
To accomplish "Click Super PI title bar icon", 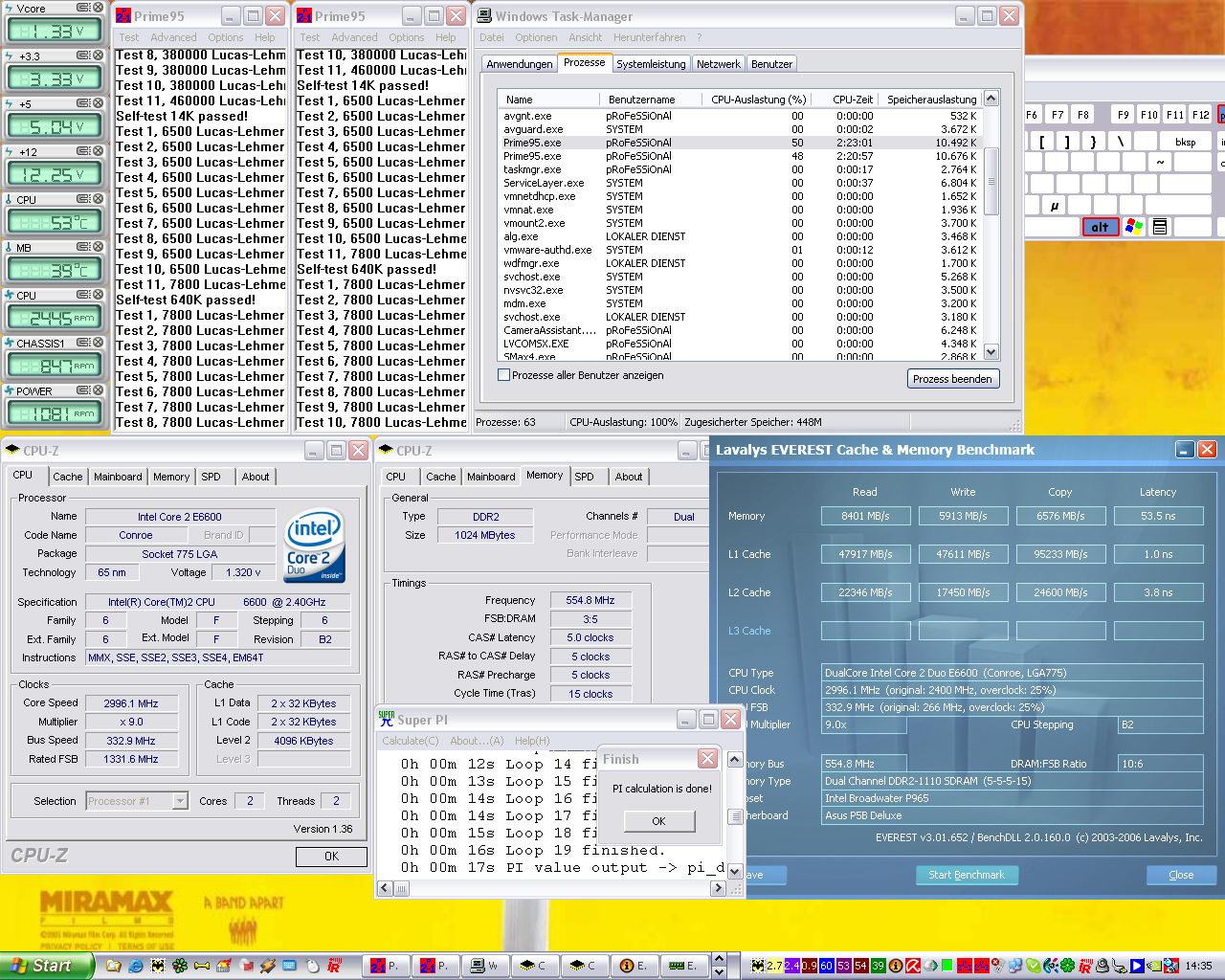I will tap(386, 719).
